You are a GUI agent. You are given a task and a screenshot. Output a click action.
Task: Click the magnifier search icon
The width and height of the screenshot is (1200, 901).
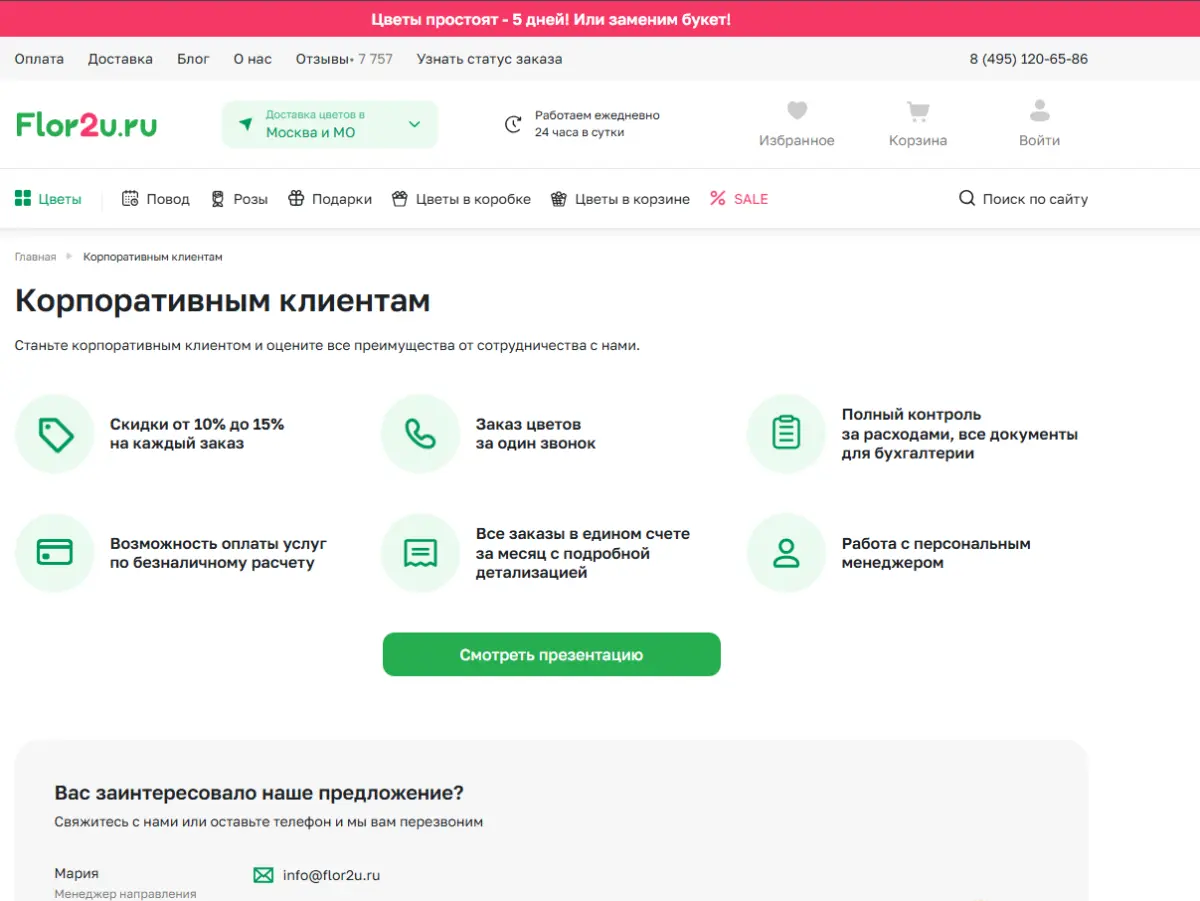click(967, 198)
